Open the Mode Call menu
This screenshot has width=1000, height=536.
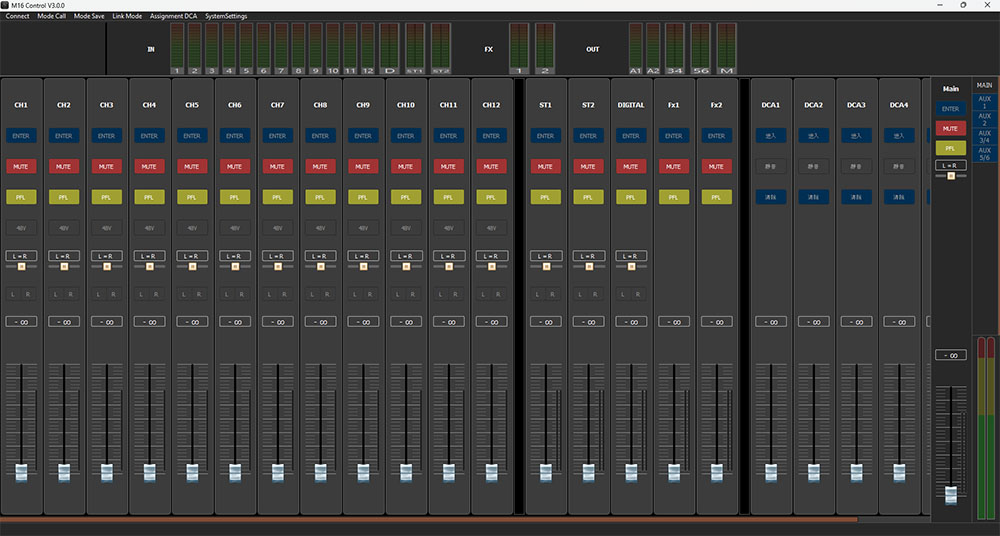point(52,16)
